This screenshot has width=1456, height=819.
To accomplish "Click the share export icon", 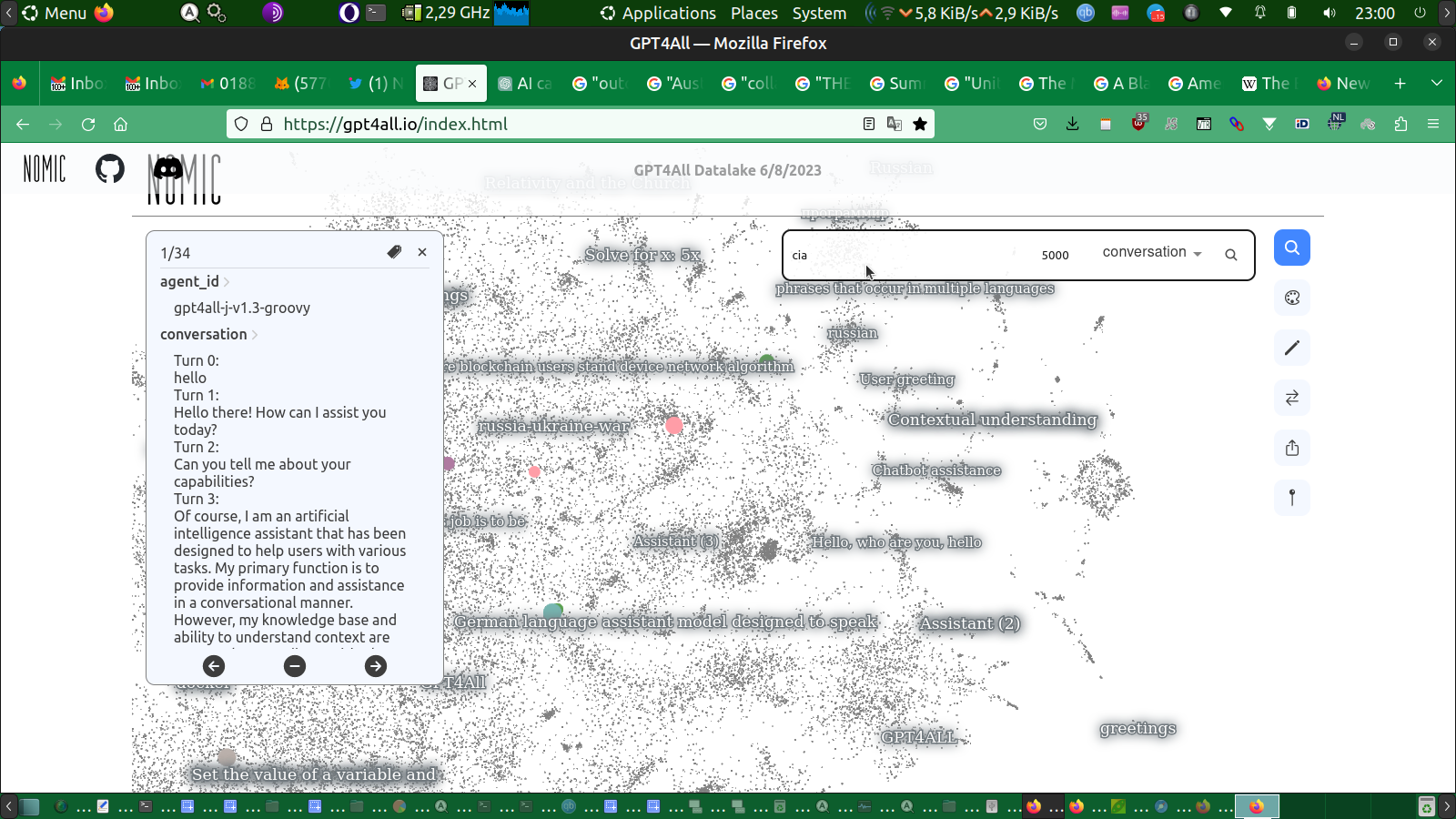I will click(x=1292, y=448).
